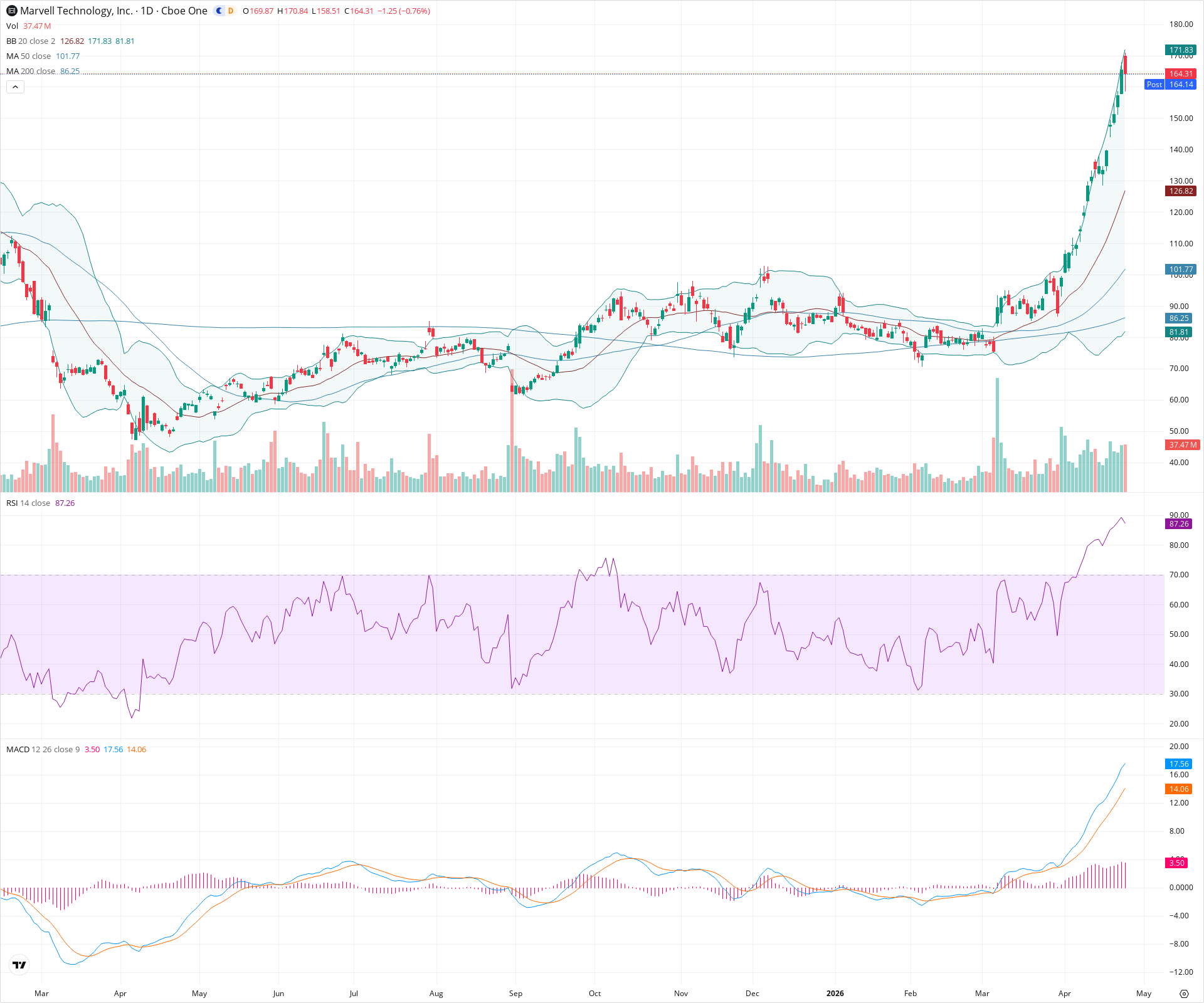The image size is (1204, 1003).
Task: Click the blue "Post 164.14" price badge
Action: click(x=1171, y=85)
